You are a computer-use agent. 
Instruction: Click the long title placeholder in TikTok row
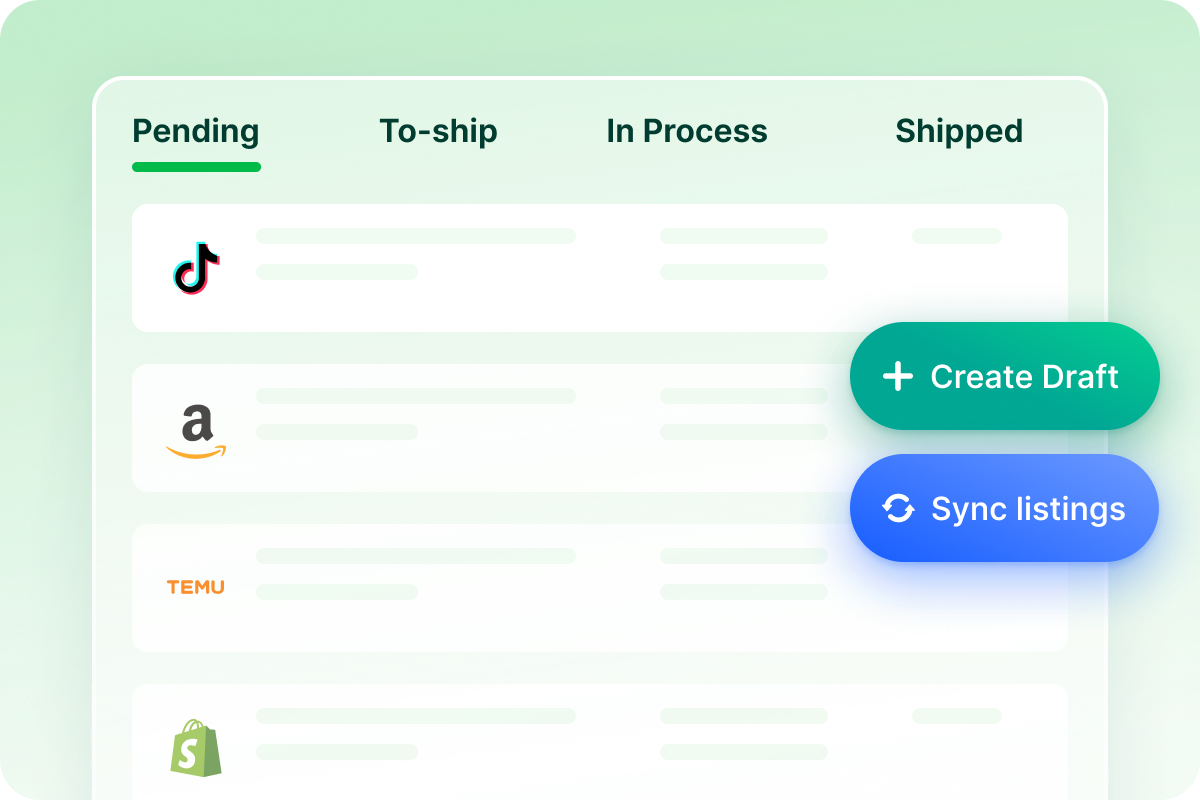pos(416,236)
